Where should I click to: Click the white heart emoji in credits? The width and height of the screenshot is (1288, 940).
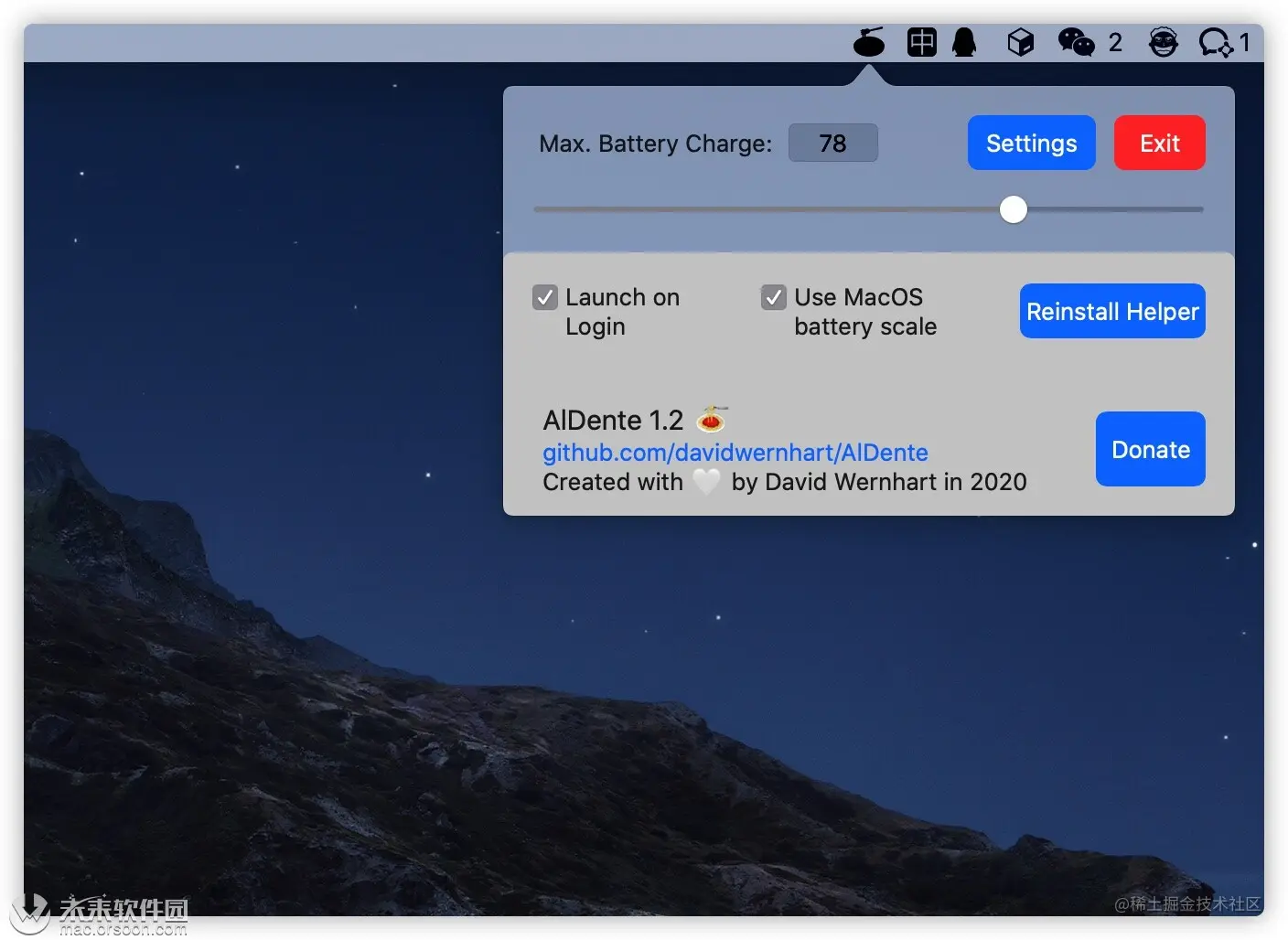[706, 482]
